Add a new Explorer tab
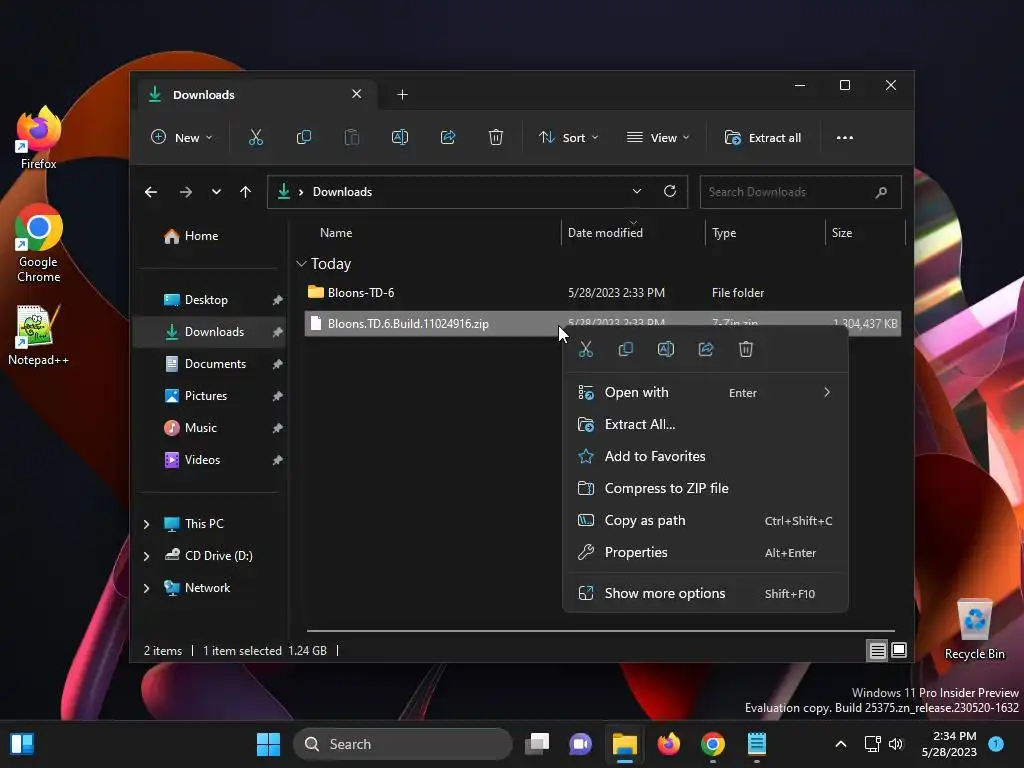The width and height of the screenshot is (1024, 768). [x=402, y=95]
